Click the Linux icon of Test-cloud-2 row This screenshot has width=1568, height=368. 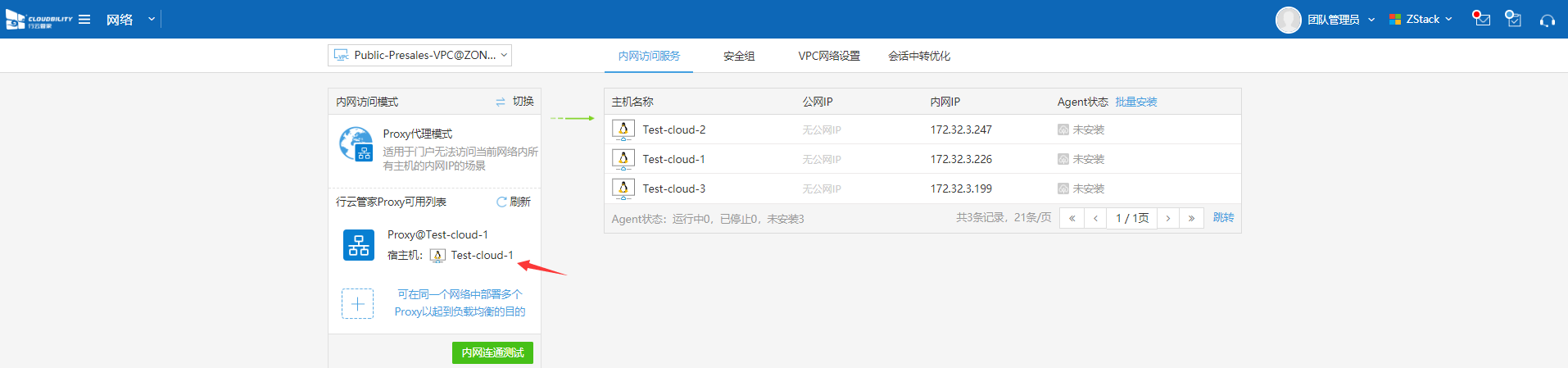click(x=623, y=129)
